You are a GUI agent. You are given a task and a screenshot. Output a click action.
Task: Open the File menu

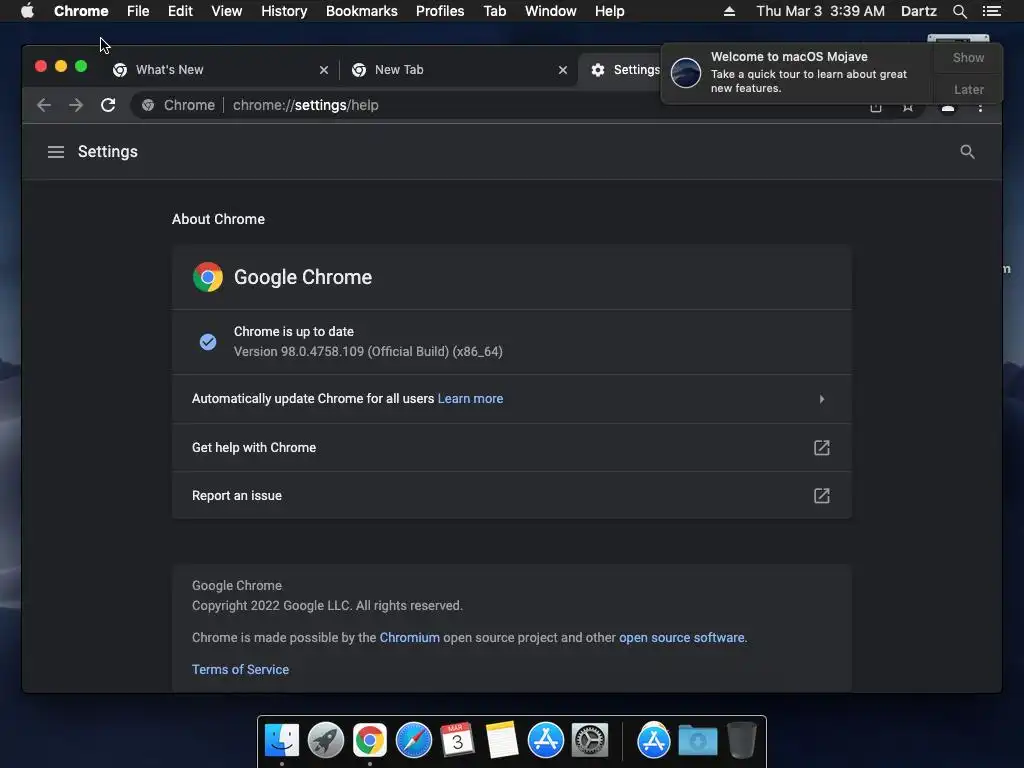138,11
